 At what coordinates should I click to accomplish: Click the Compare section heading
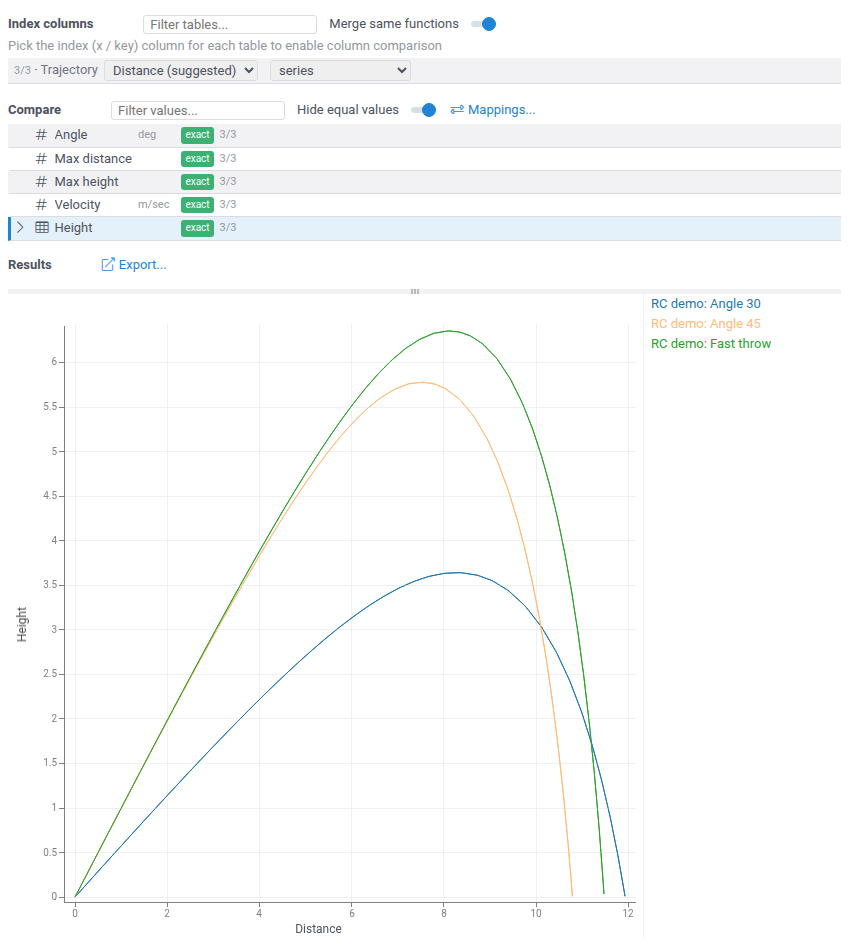(x=34, y=110)
